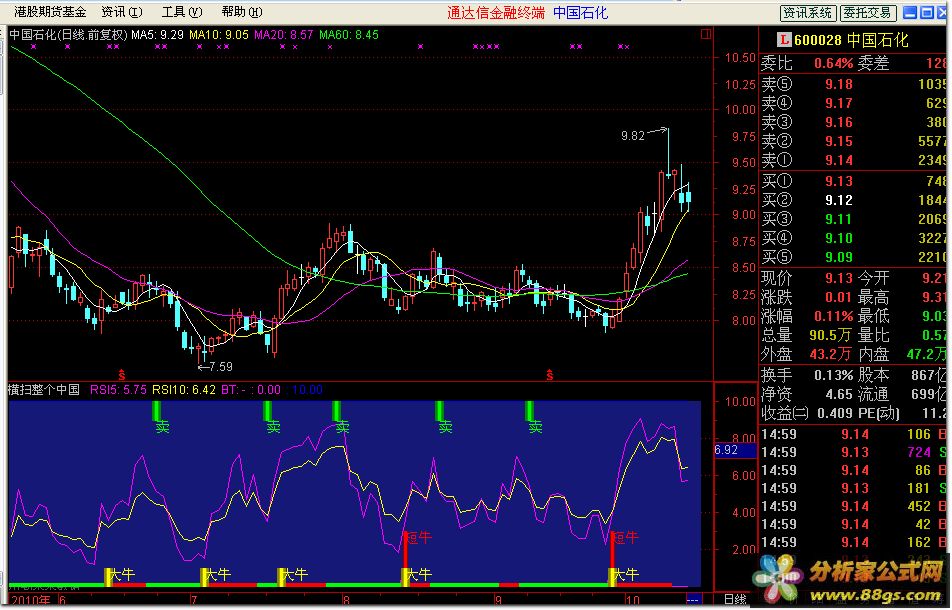Click the last green 卖 sell signal marker
This screenshot has width=952, height=610.
[534, 419]
